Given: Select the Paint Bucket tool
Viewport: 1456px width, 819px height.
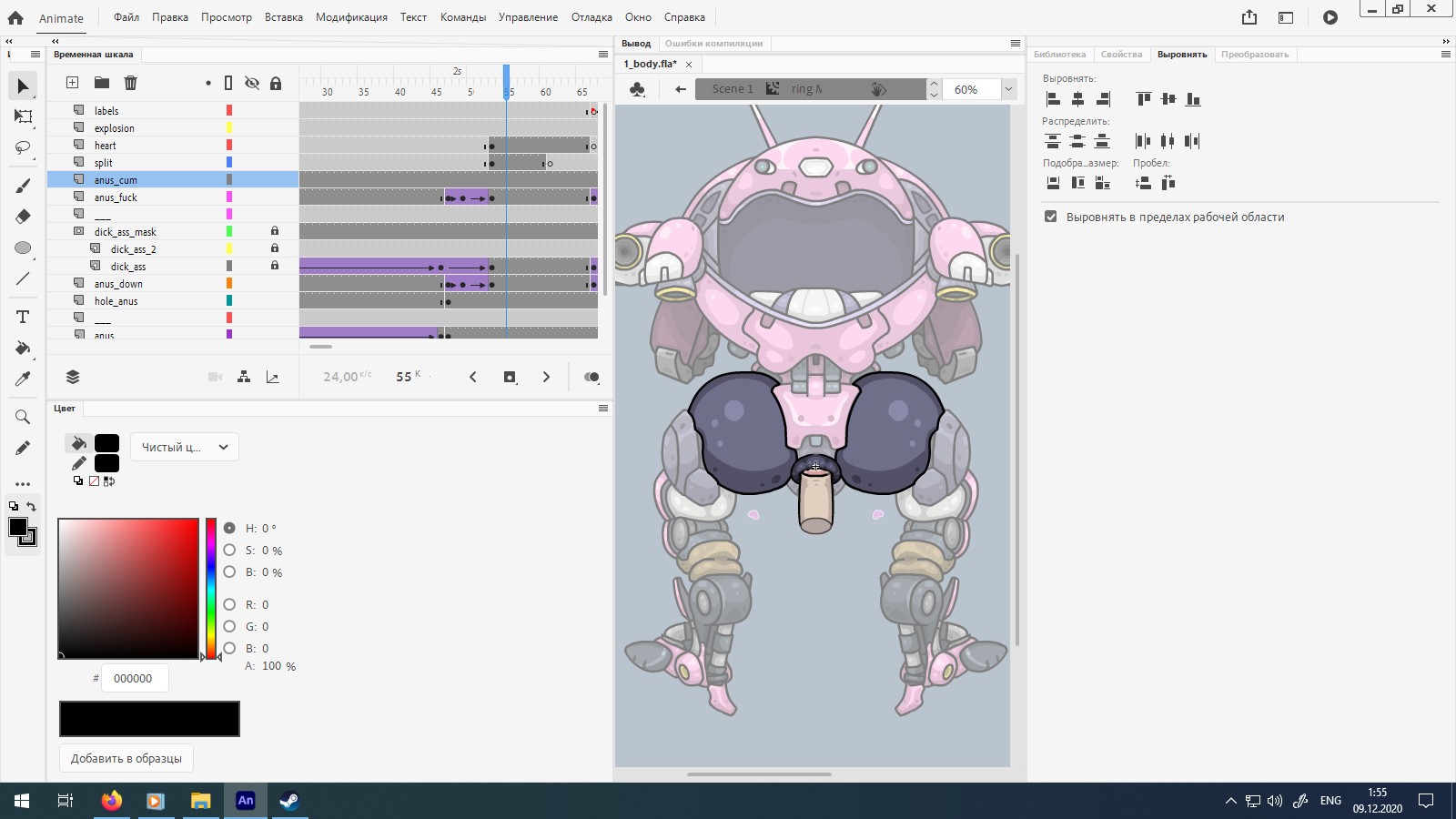Looking at the screenshot, I should 23,348.
